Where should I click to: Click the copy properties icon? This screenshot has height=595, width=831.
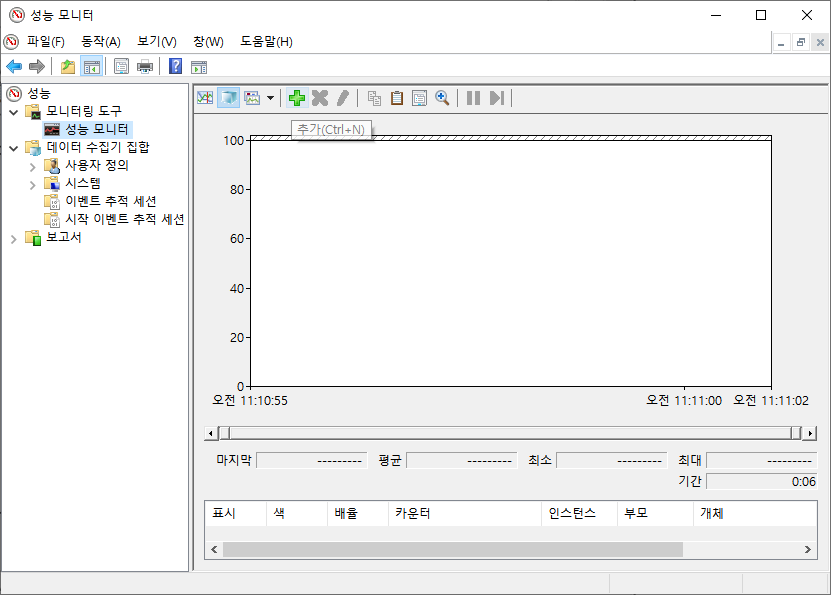pos(374,98)
